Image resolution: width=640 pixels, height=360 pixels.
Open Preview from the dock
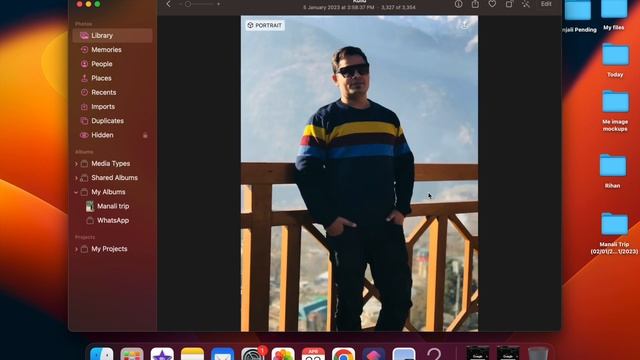click(404, 354)
